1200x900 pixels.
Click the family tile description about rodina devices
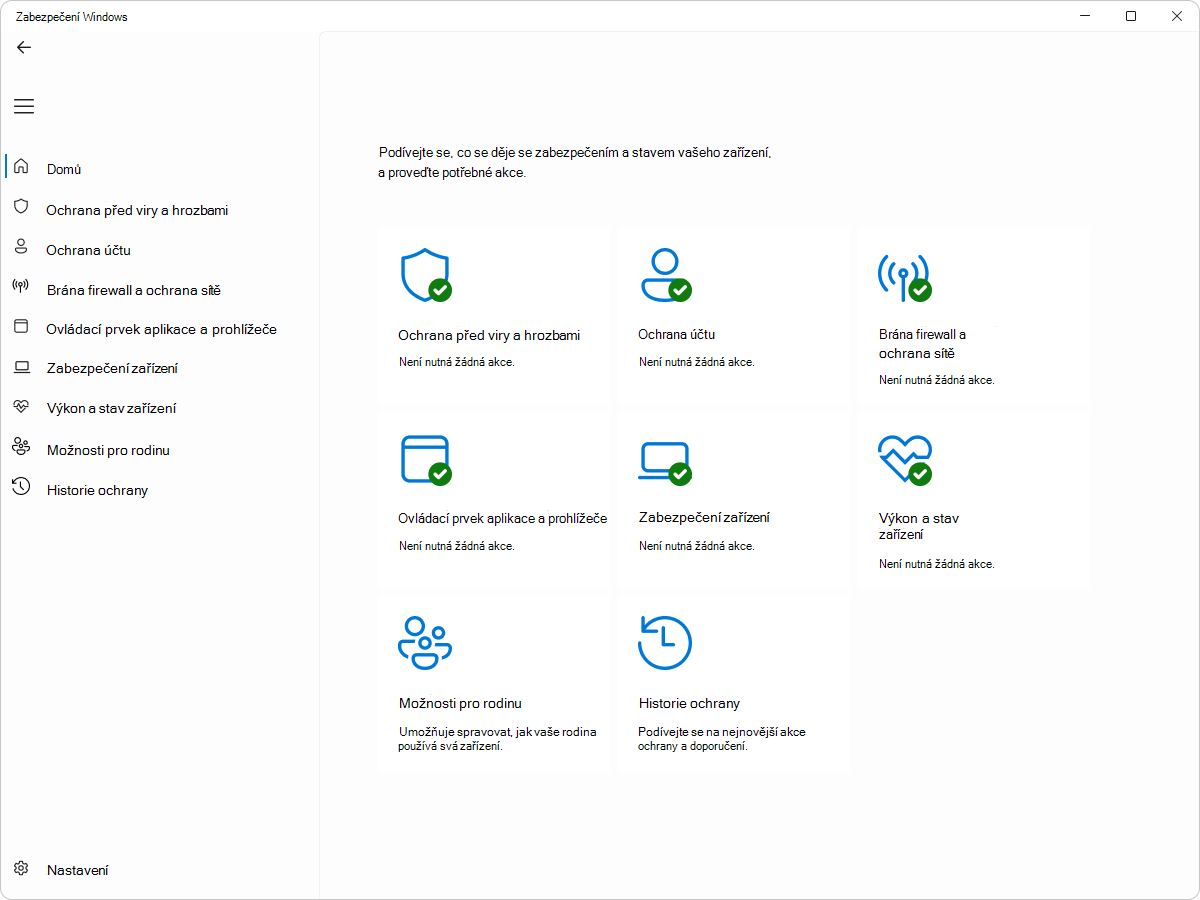point(498,739)
